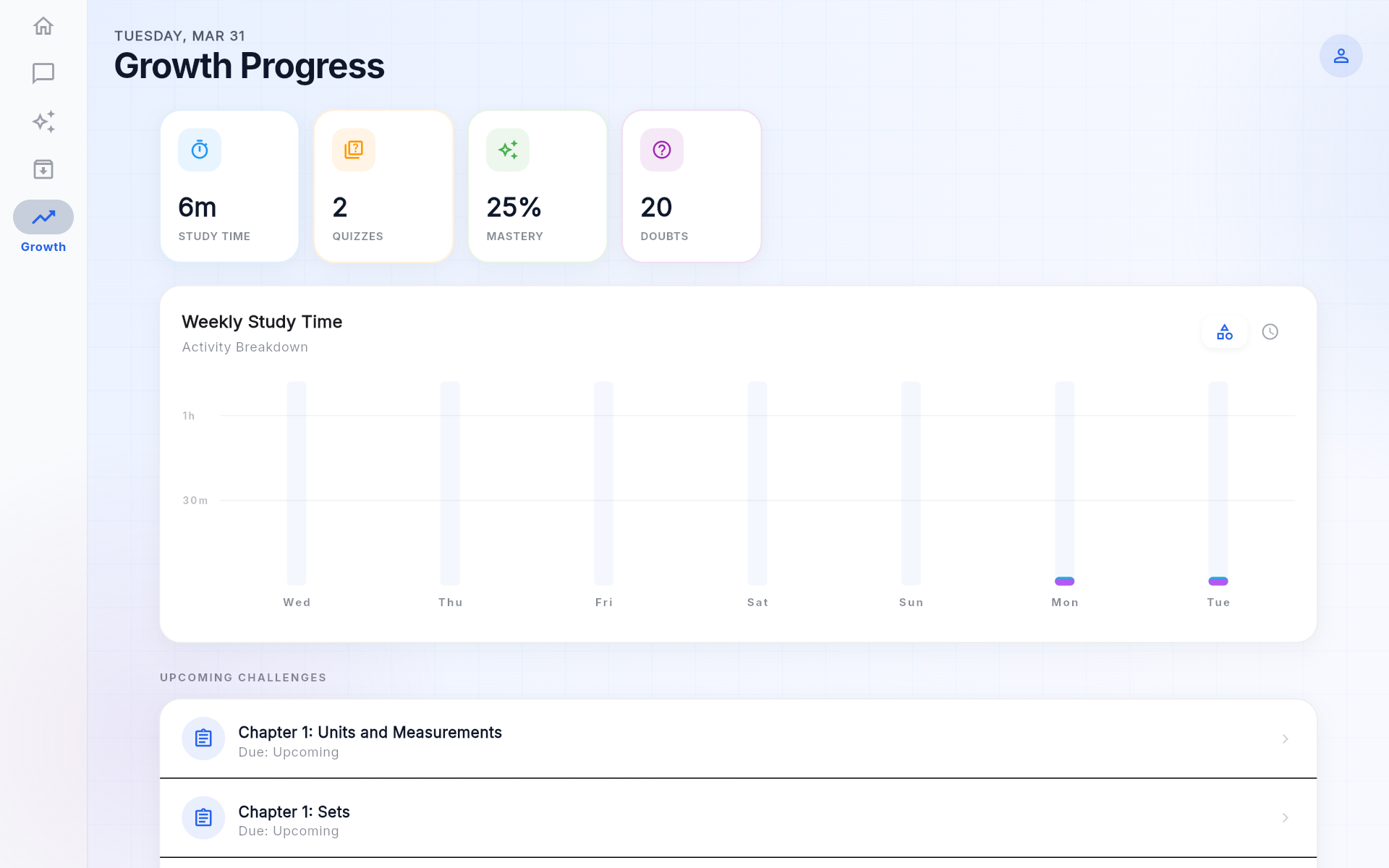
Task: Click the sparkle icon on the Mastery card
Action: 507,150
